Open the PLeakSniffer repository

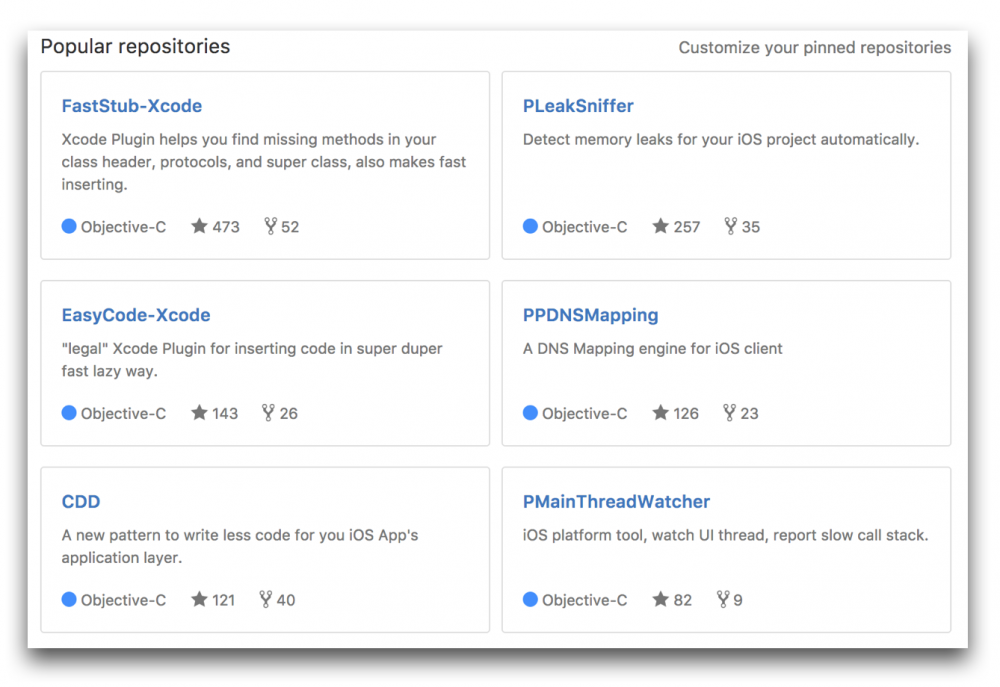point(578,106)
